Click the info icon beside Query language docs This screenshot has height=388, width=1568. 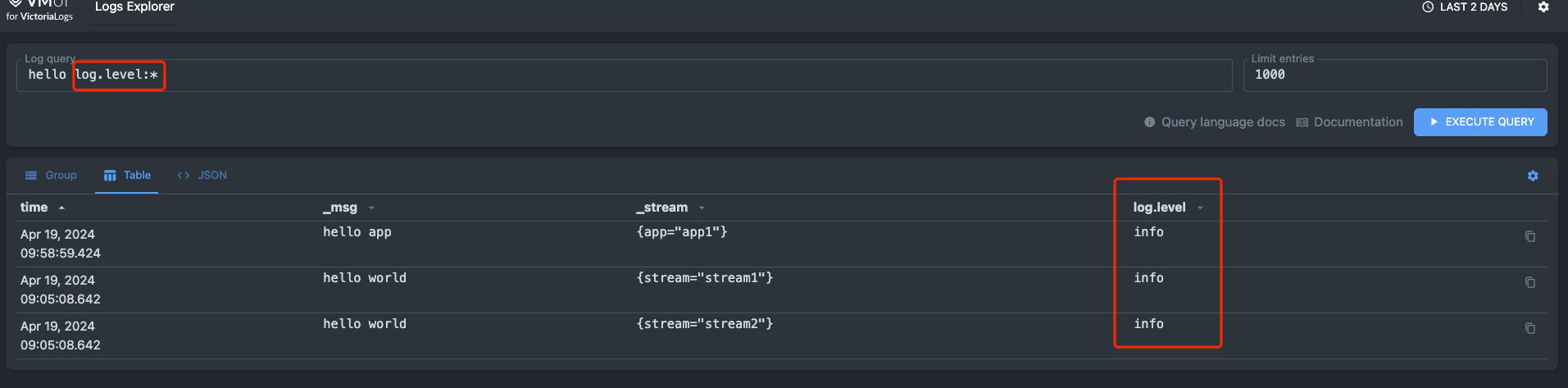[x=1150, y=122]
